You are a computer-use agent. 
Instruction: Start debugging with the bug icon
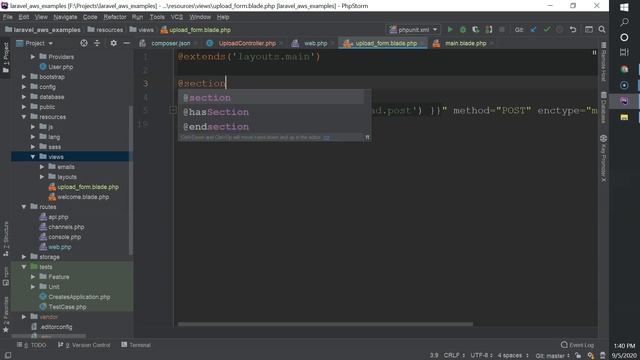(463, 29)
